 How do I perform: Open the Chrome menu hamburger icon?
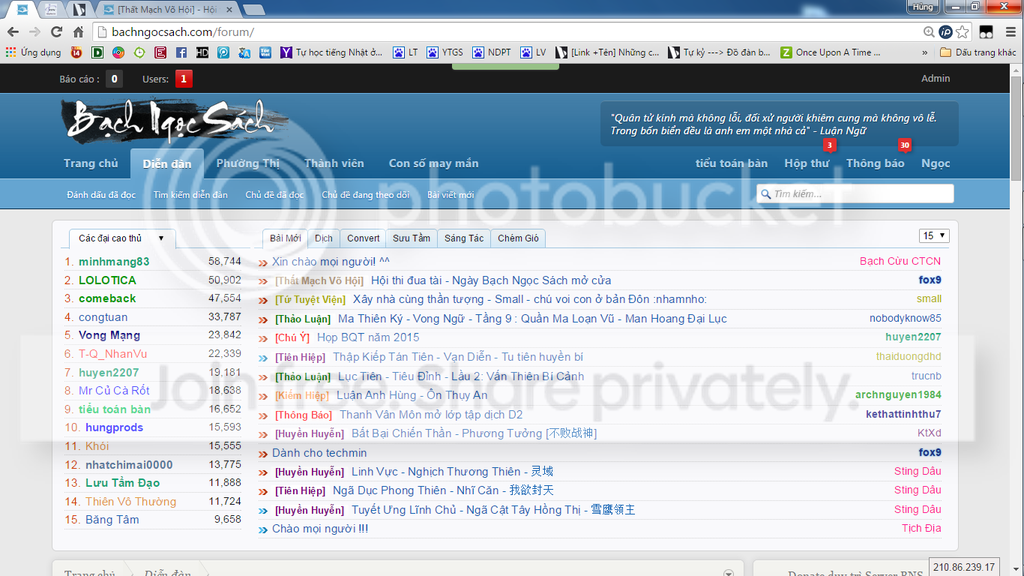point(1010,32)
